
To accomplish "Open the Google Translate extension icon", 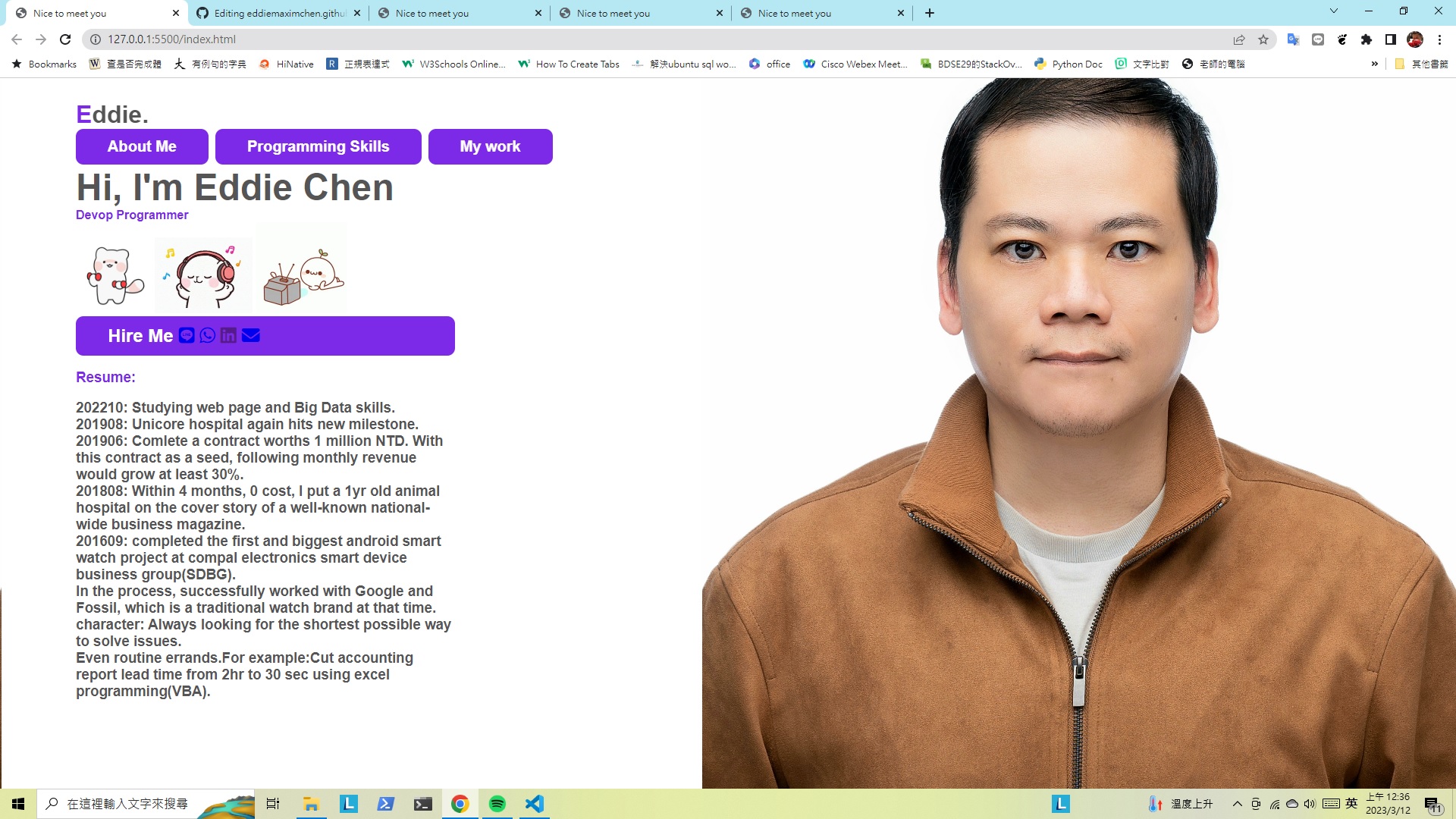I will point(1294,39).
